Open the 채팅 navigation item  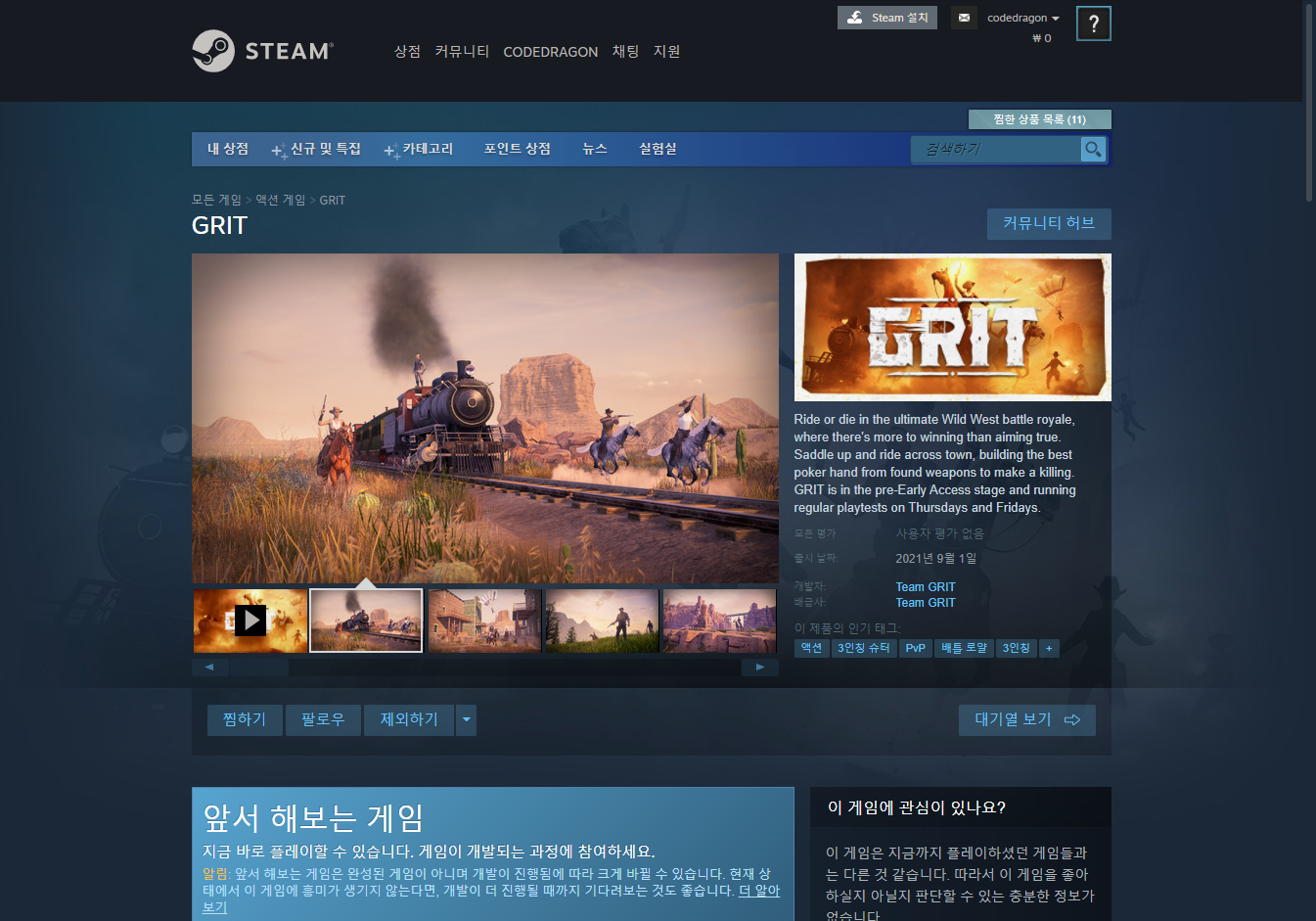pos(625,51)
